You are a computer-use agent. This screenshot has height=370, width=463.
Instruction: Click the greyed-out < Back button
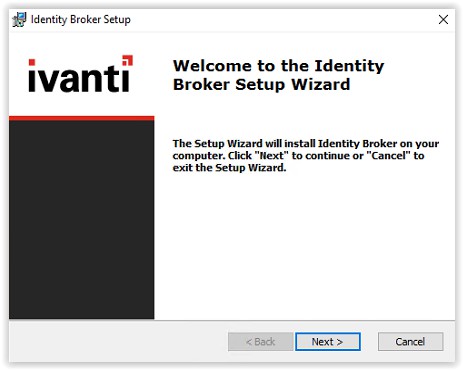coord(260,342)
